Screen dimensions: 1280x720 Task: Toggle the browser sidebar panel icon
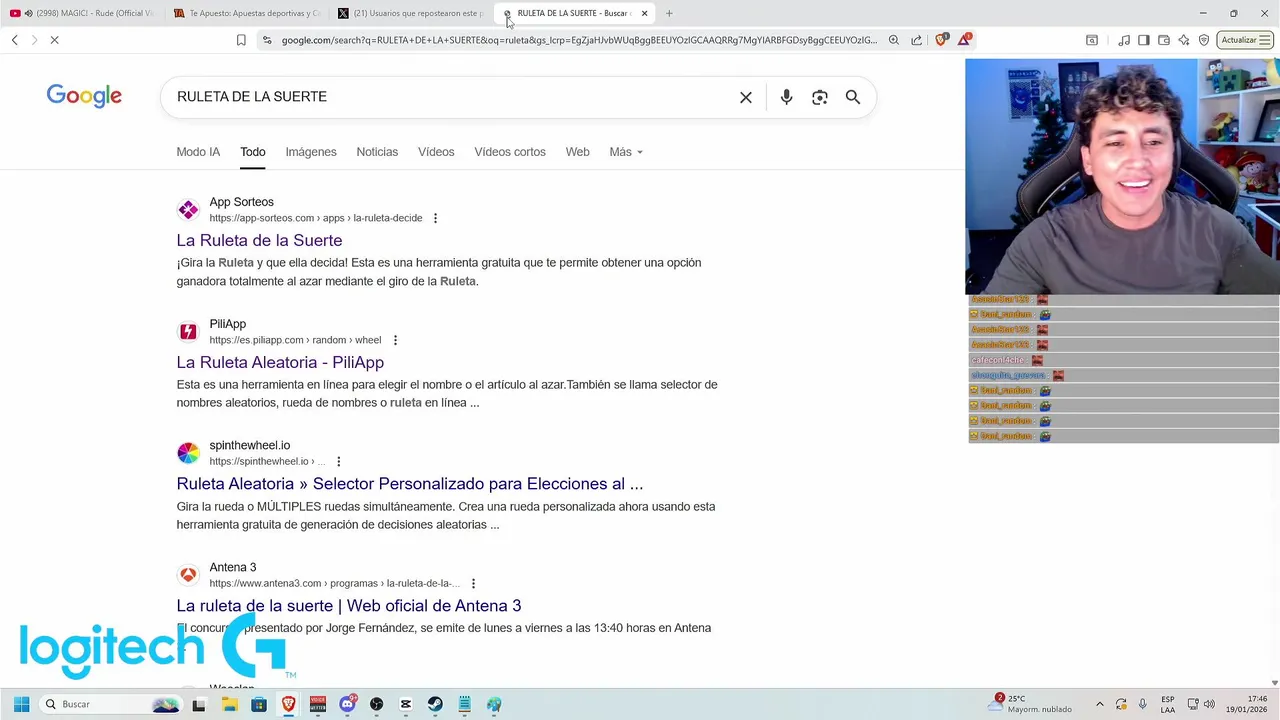click(1144, 40)
